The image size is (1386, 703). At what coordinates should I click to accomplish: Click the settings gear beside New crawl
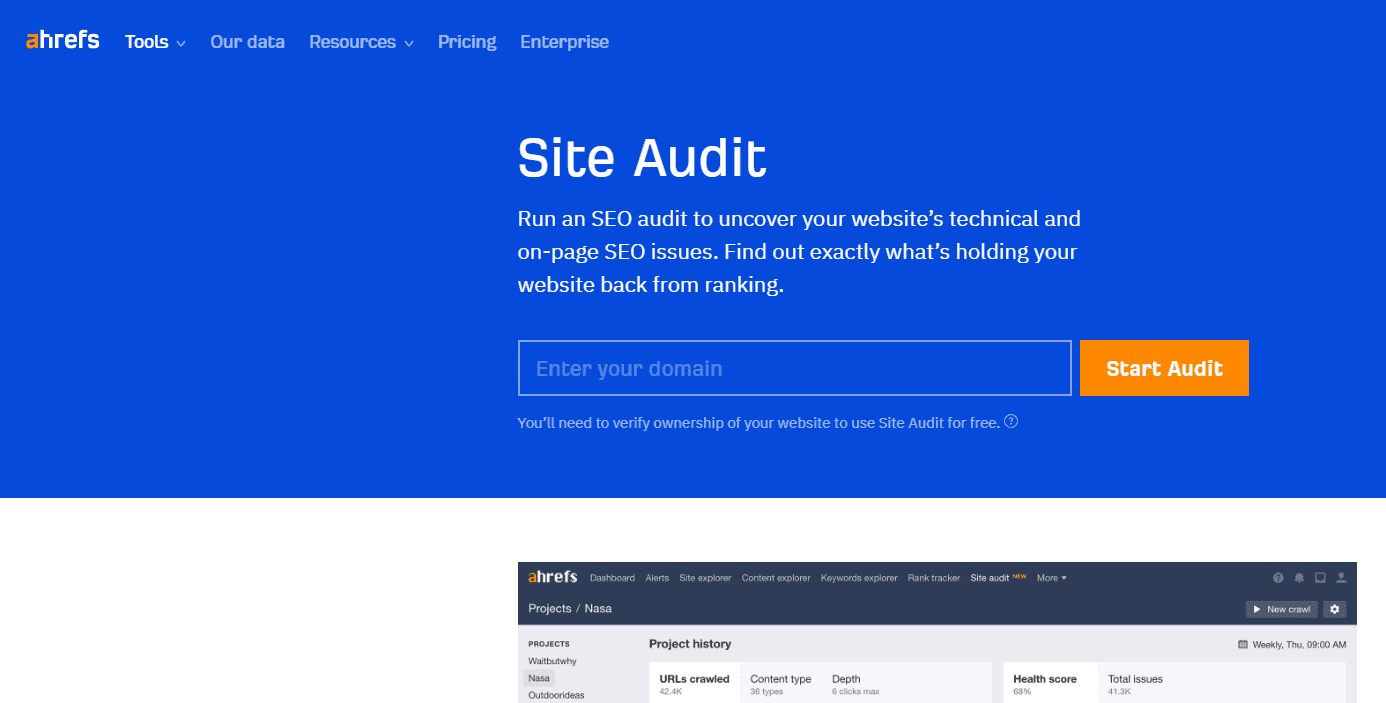coord(1334,609)
